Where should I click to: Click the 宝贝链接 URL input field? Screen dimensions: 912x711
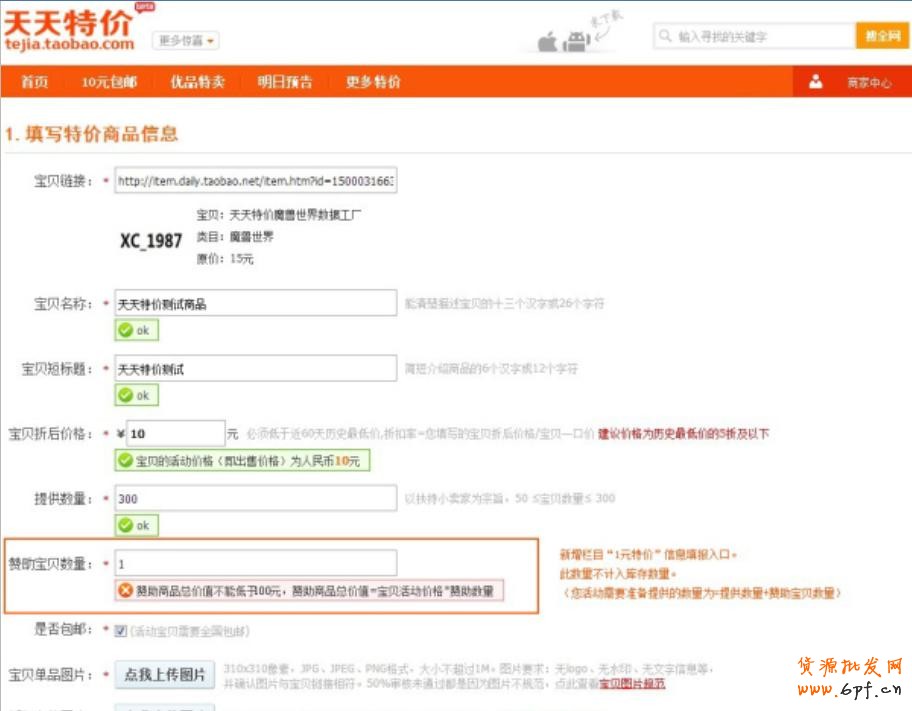click(x=256, y=181)
